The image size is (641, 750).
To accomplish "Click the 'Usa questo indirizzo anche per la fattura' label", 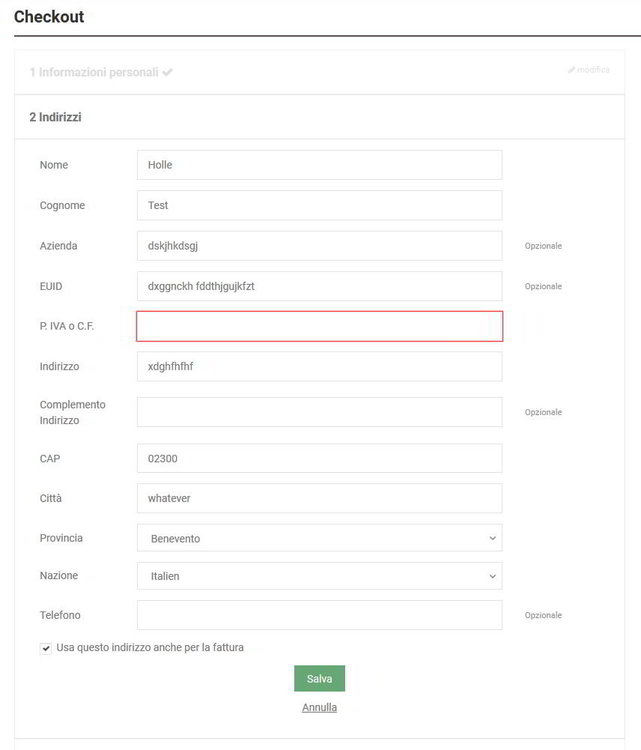I will [x=150, y=648].
